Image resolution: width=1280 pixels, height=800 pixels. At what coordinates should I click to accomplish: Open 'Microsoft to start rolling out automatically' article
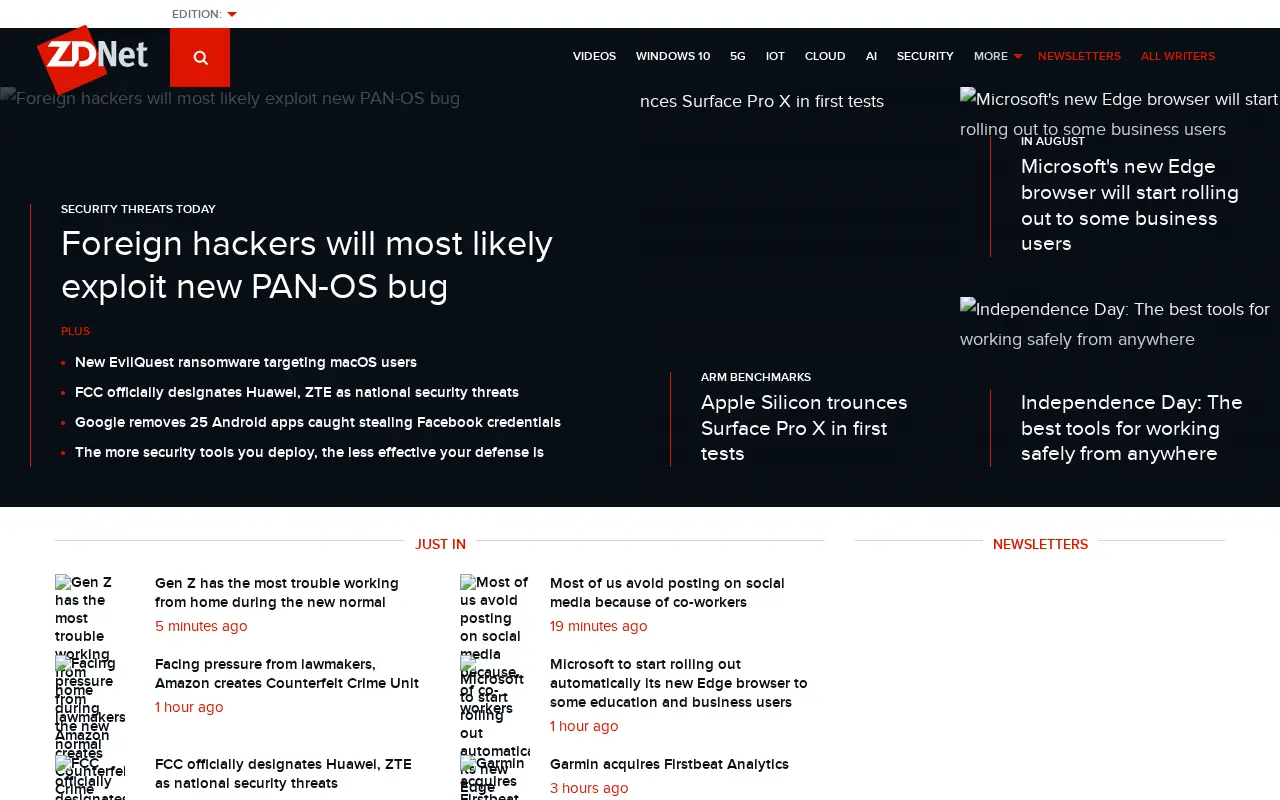pyautogui.click(x=679, y=683)
